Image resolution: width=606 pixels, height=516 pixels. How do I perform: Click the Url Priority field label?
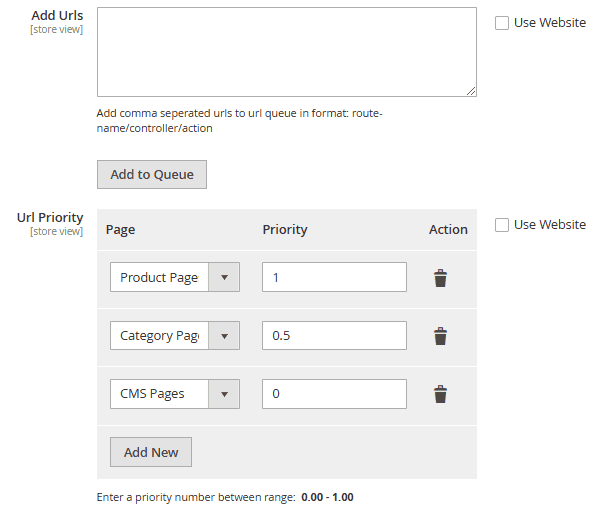tap(50, 217)
